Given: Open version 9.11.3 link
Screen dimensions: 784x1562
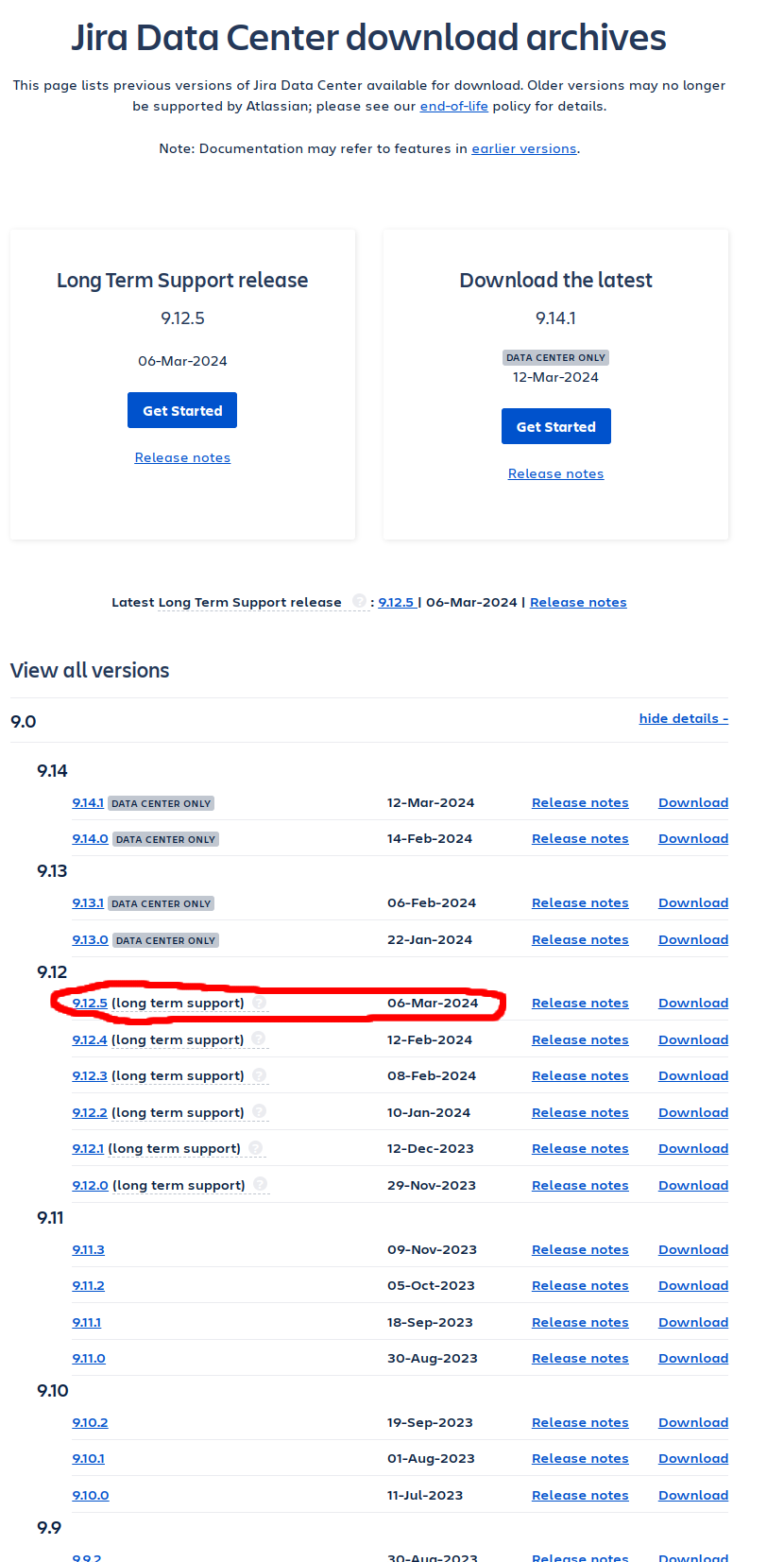Looking at the screenshot, I should pyautogui.click(x=88, y=1249).
